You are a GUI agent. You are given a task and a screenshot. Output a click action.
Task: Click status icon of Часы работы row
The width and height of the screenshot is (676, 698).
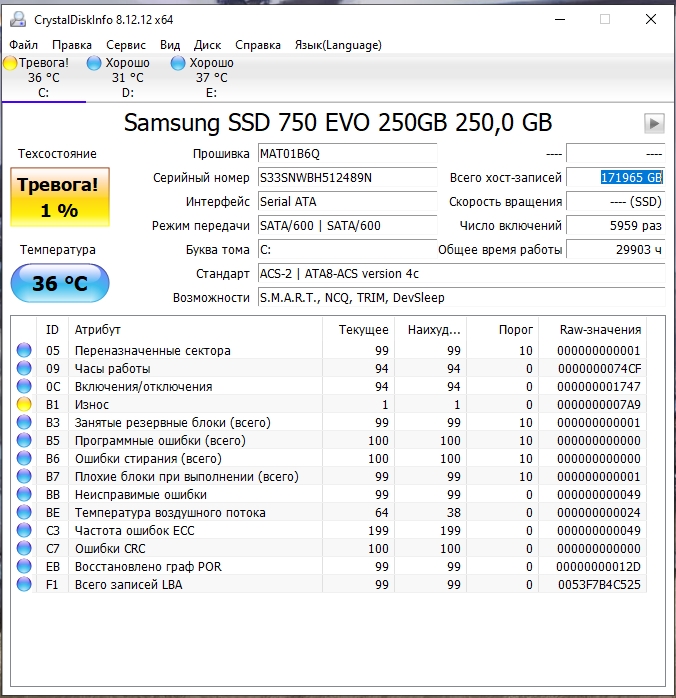pos(24,368)
